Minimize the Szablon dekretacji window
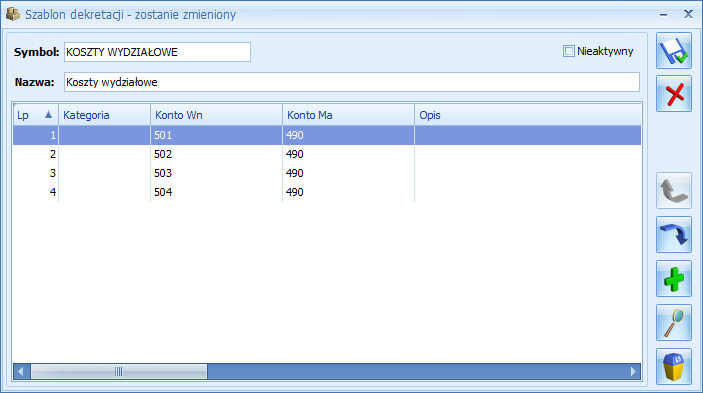Image resolution: width=703 pixels, height=393 pixels. [664, 15]
